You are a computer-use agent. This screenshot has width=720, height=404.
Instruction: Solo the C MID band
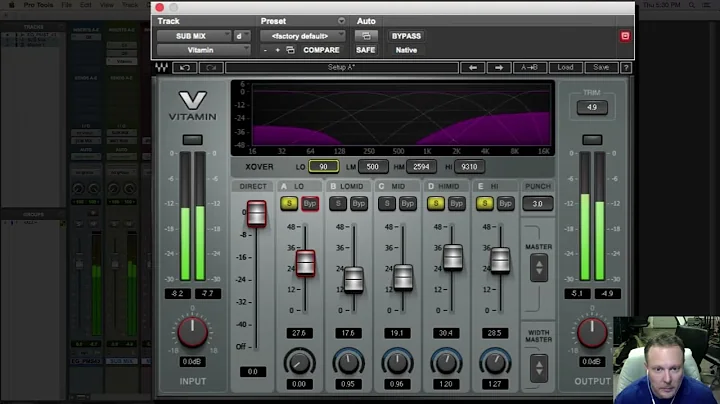387,203
